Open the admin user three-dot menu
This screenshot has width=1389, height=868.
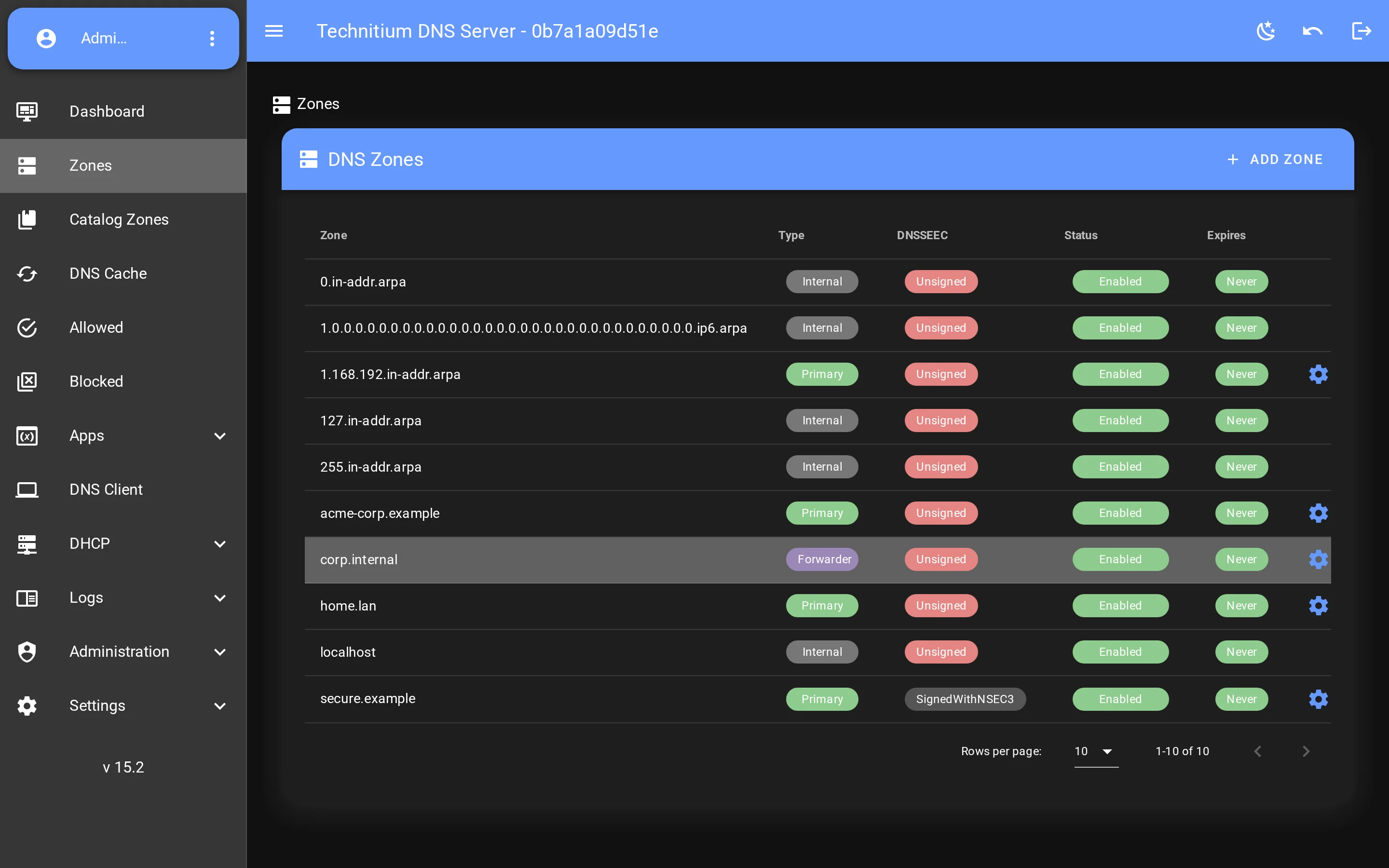point(212,39)
